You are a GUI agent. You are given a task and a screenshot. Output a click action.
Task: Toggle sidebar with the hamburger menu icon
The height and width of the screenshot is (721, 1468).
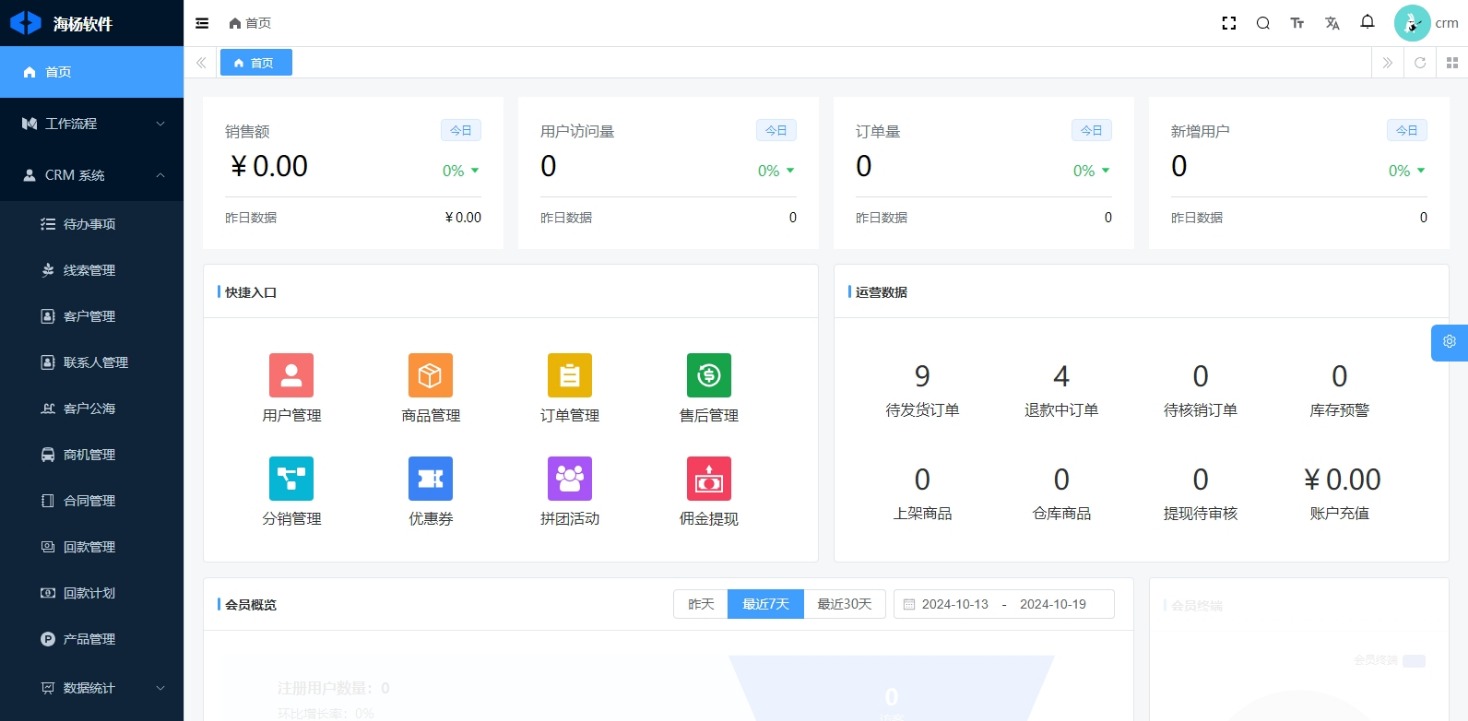tap(202, 23)
